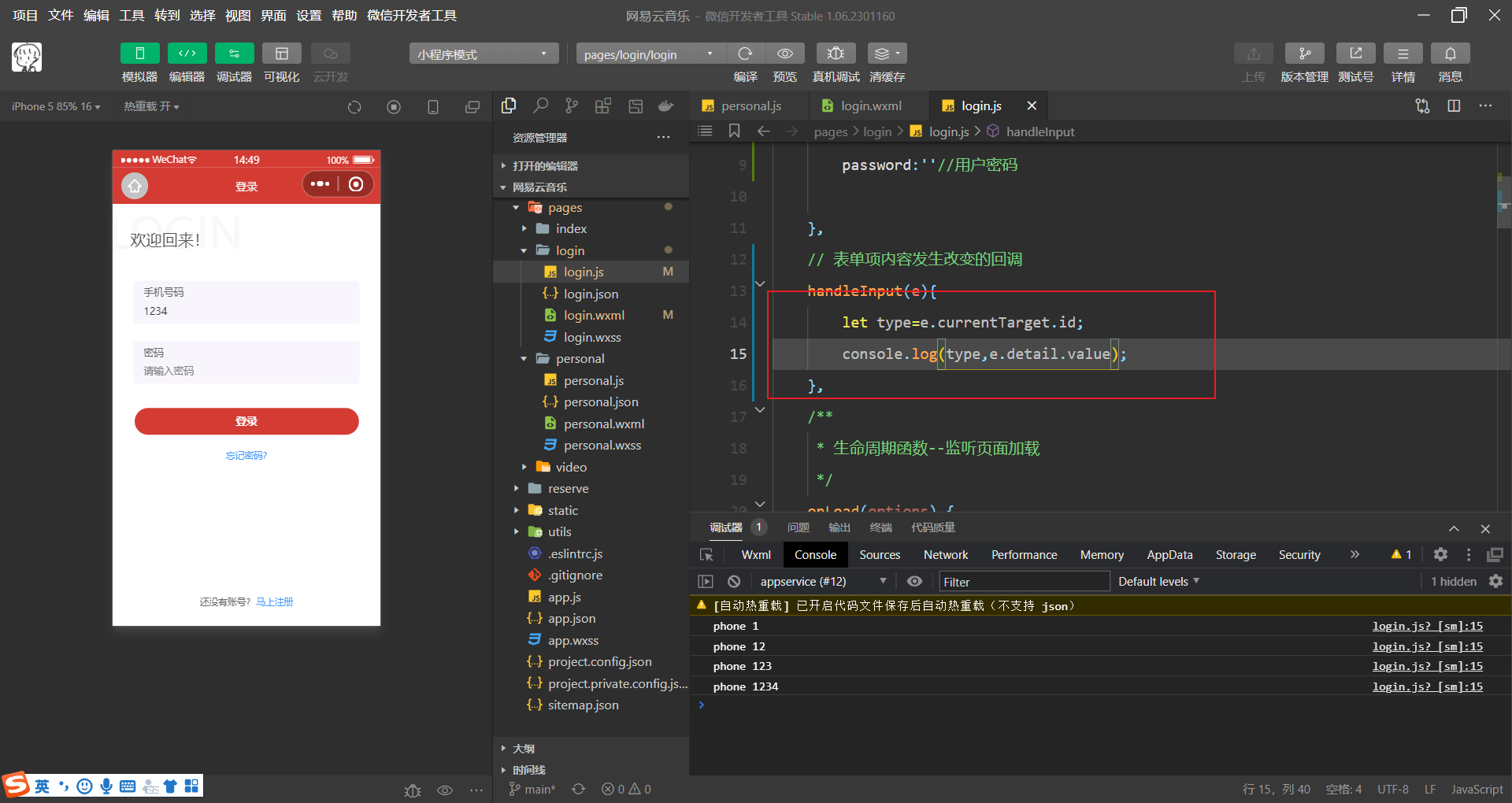Click the simulator stop/record icon

click(x=394, y=107)
